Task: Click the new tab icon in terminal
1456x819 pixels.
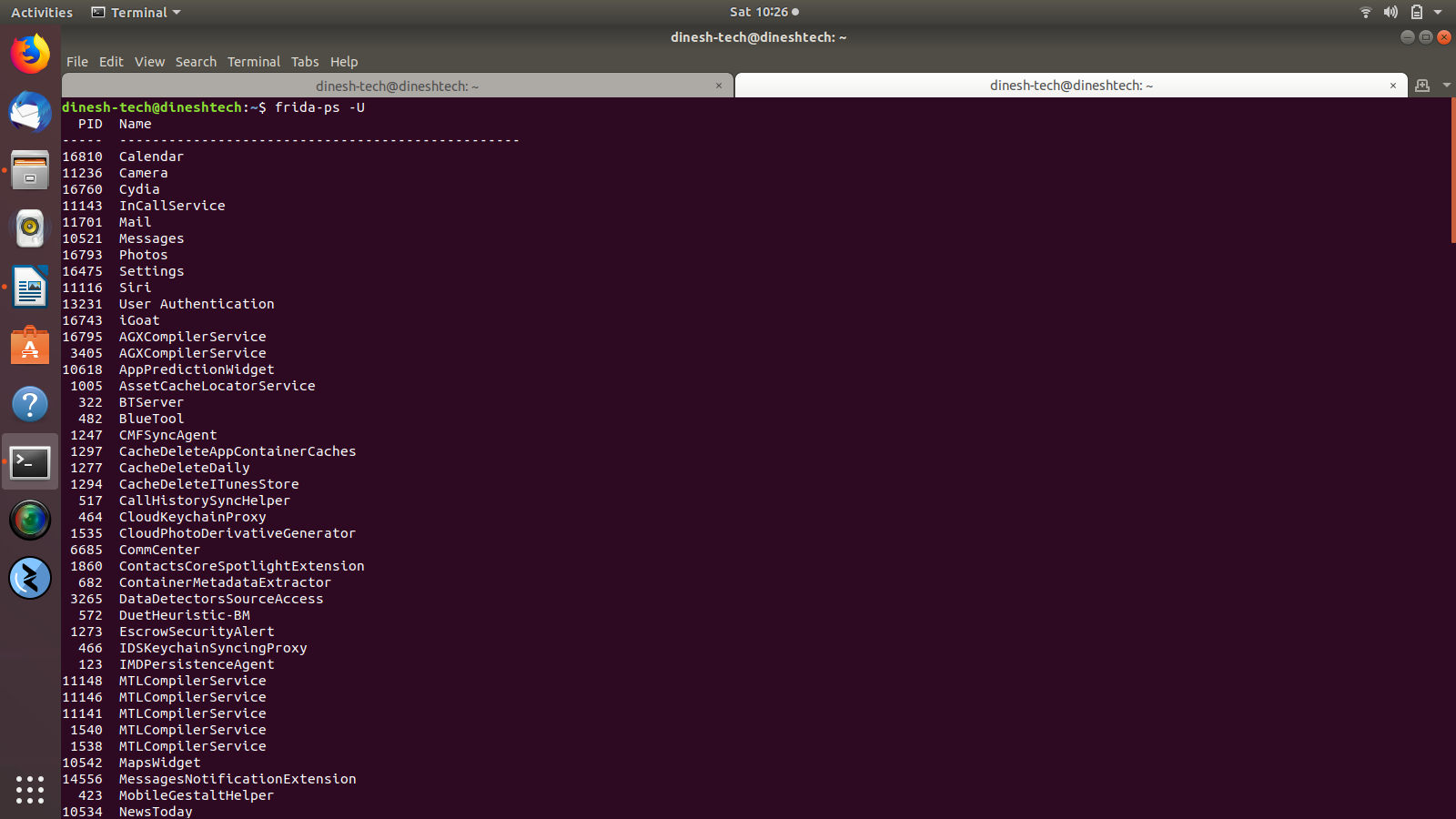Action: click(1422, 86)
